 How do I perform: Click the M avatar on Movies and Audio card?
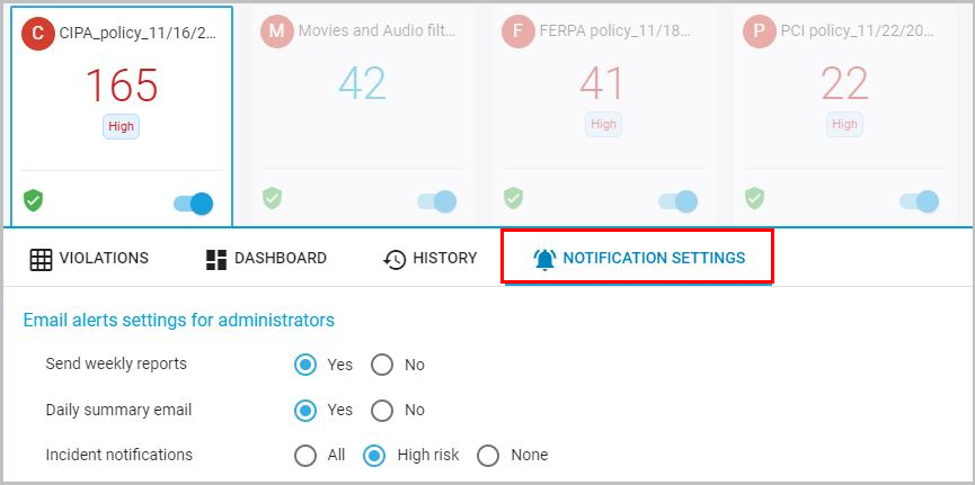click(277, 32)
